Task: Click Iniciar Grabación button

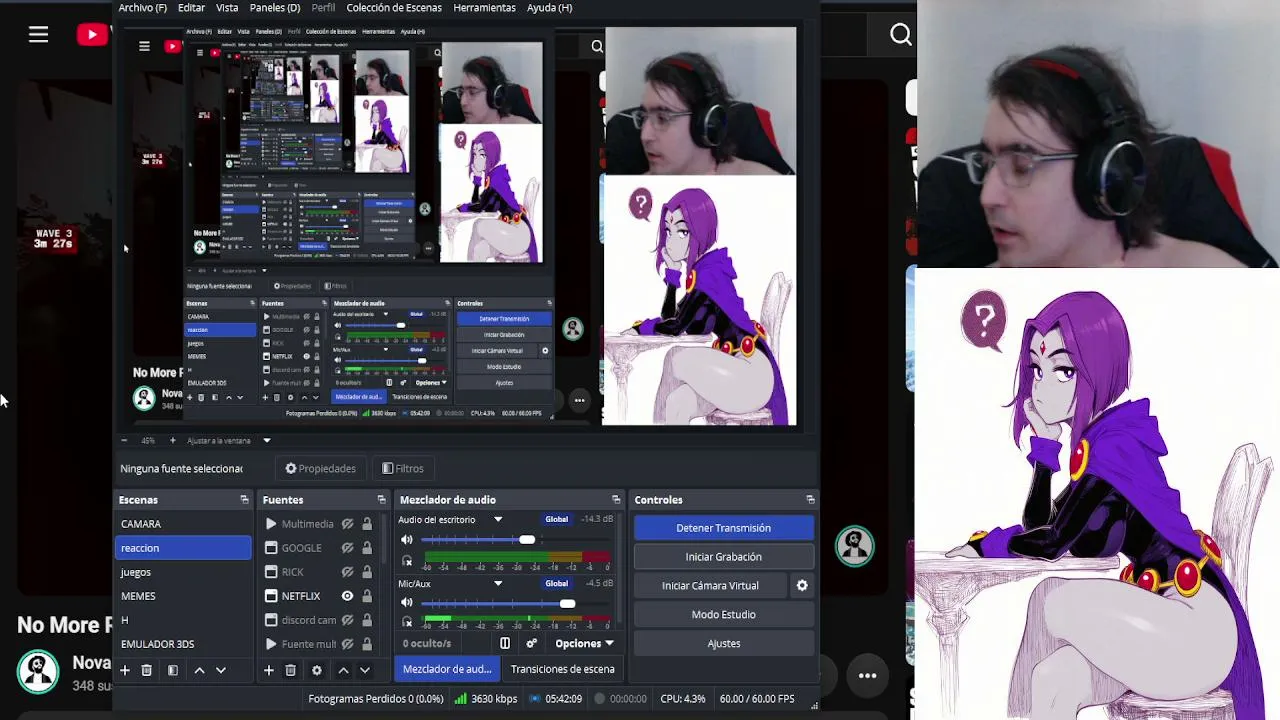Action: (x=723, y=557)
